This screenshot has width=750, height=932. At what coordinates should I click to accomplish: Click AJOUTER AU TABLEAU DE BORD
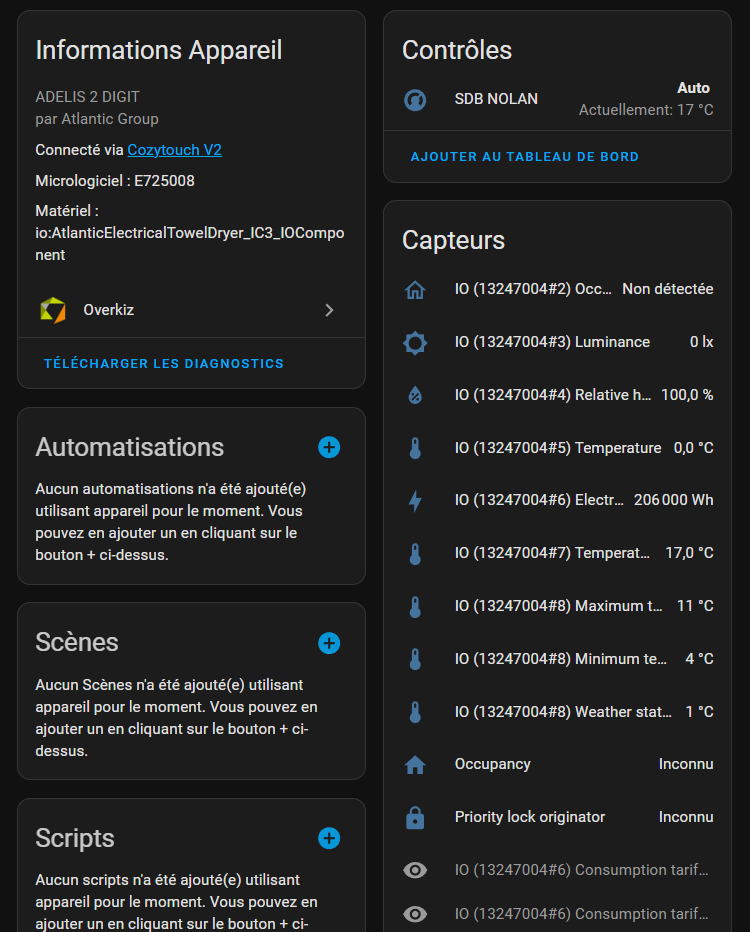coord(525,157)
